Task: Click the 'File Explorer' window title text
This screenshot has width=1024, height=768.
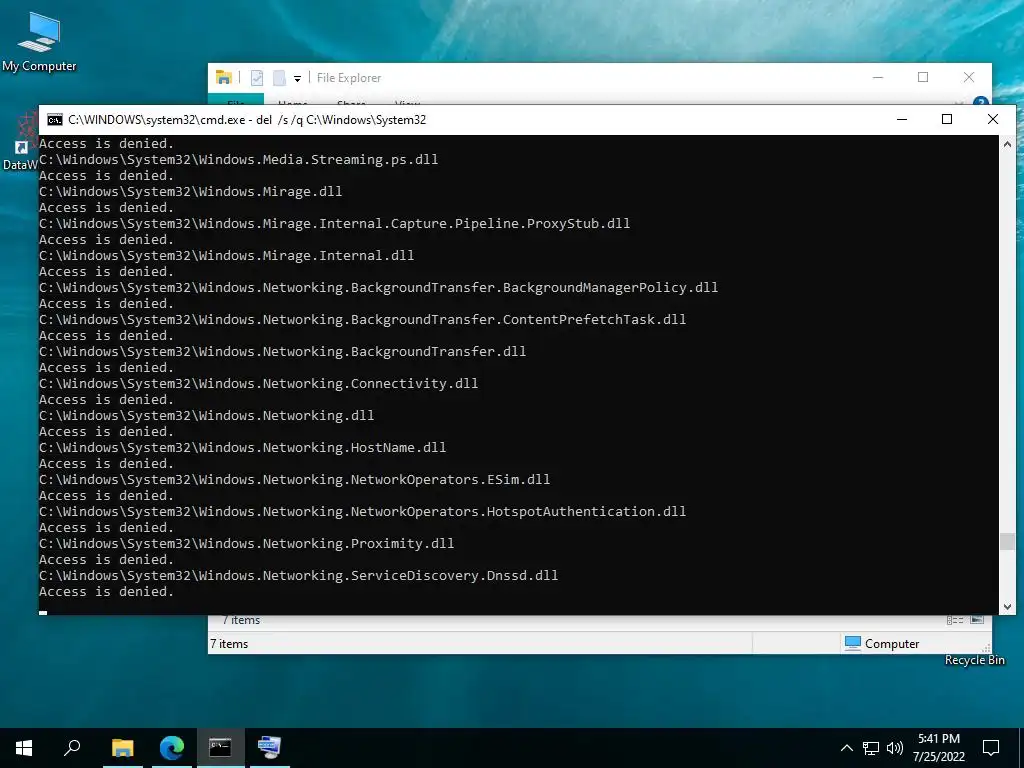Action: pyautogui.click(x=349, y=78)
